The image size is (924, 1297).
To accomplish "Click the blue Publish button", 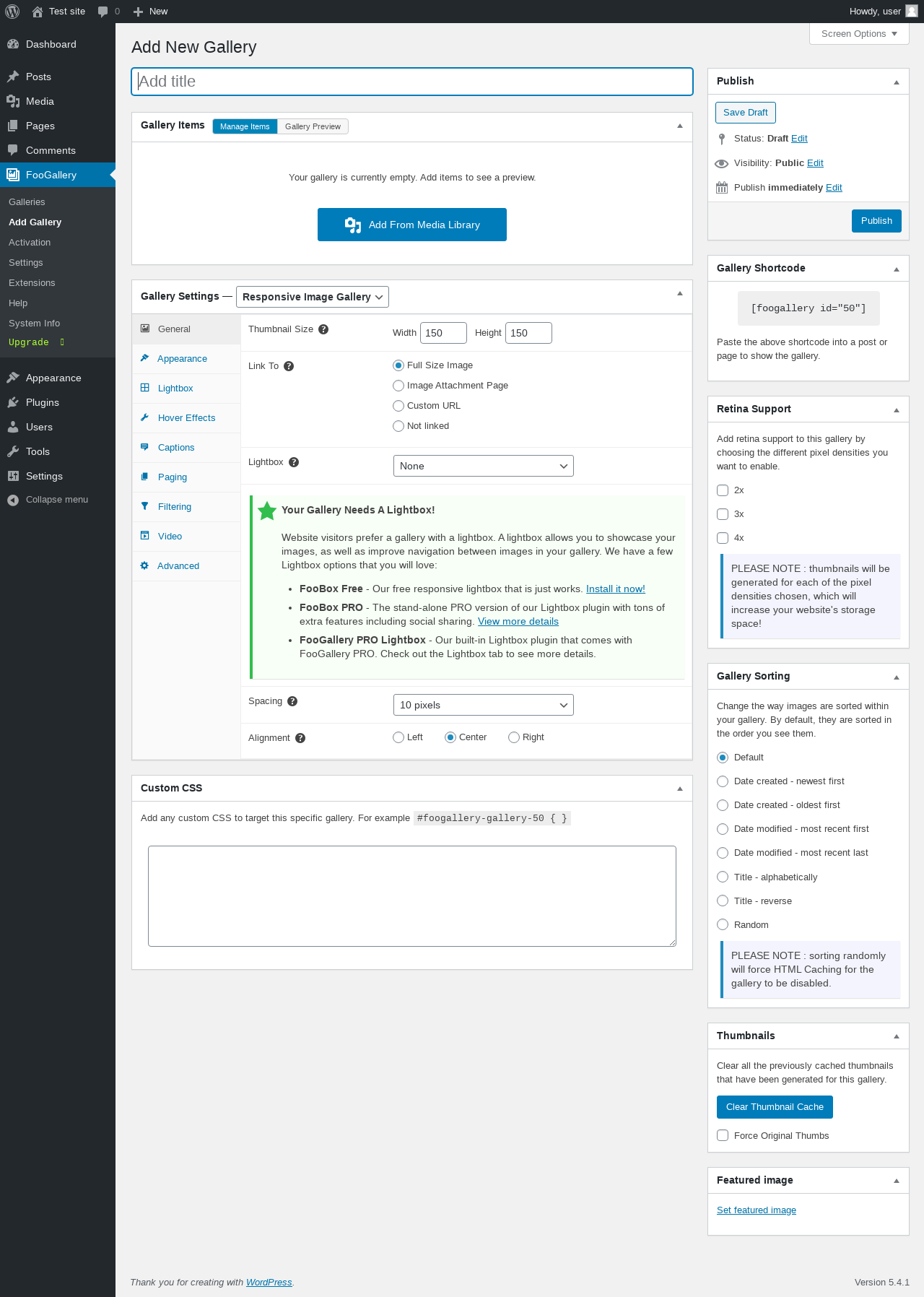I will click(x=876, y=221).
